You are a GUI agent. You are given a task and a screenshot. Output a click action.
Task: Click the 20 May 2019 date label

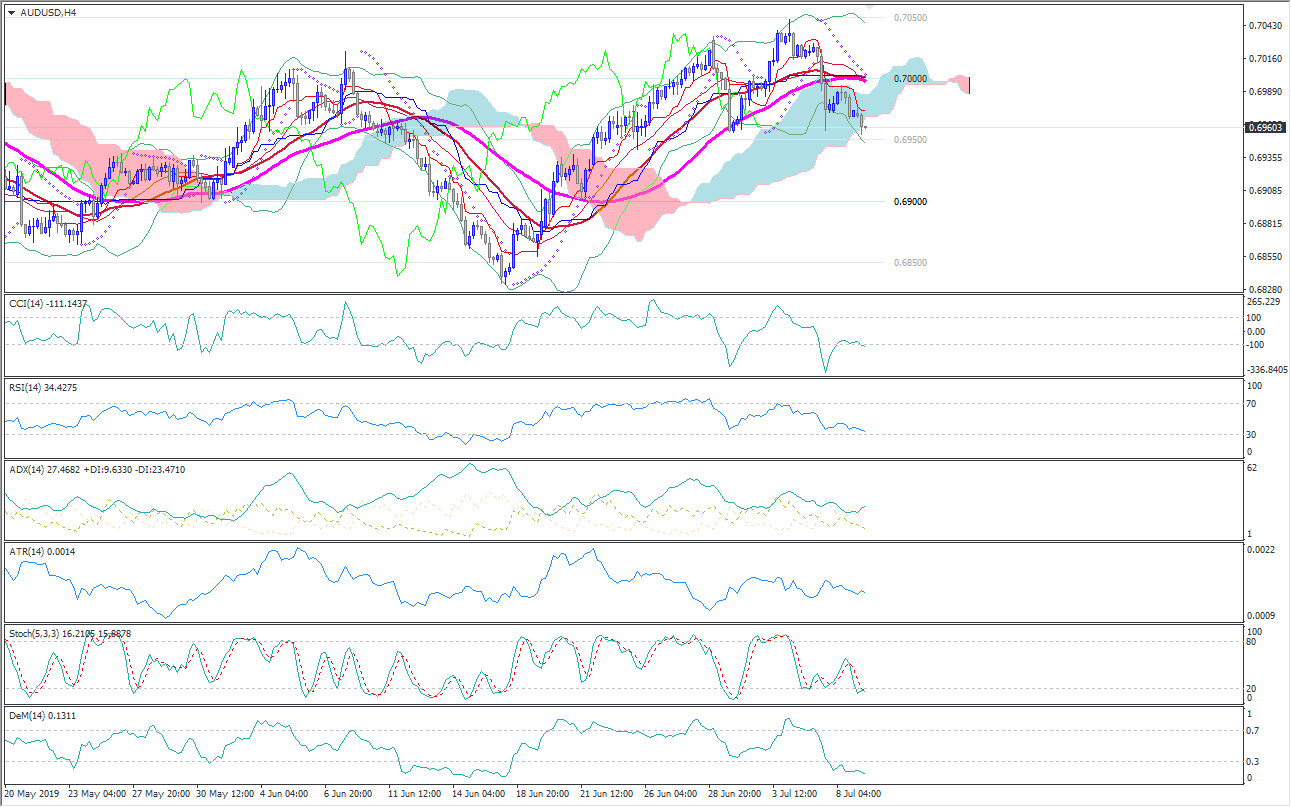31,794
